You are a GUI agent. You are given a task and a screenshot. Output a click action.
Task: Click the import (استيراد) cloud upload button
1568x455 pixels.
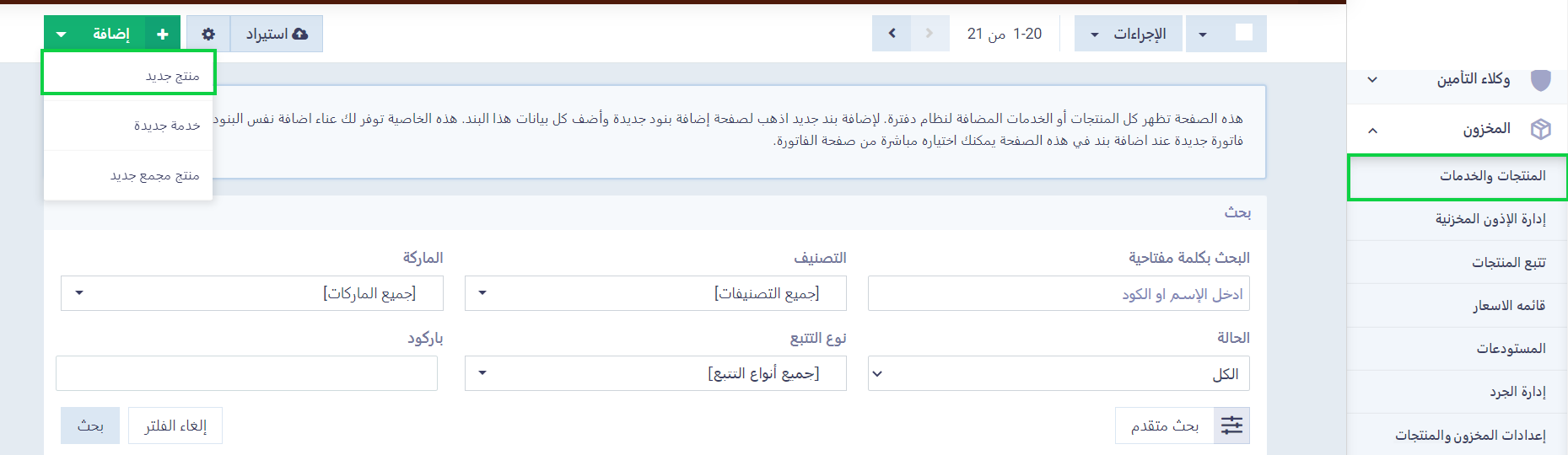click(277, 34)
